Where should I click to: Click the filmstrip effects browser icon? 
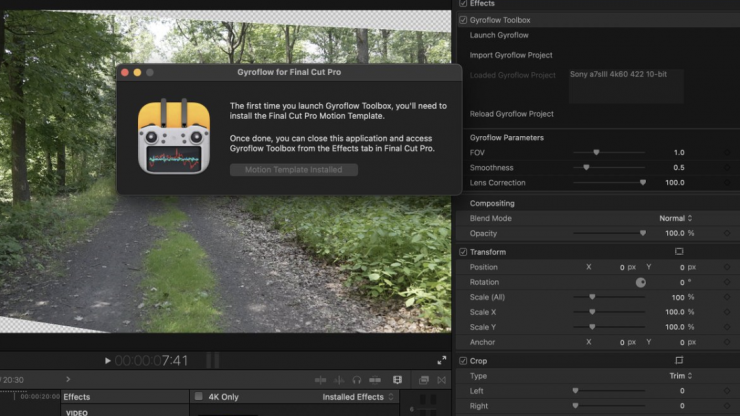pyautogui.click(x=397, y=380)
